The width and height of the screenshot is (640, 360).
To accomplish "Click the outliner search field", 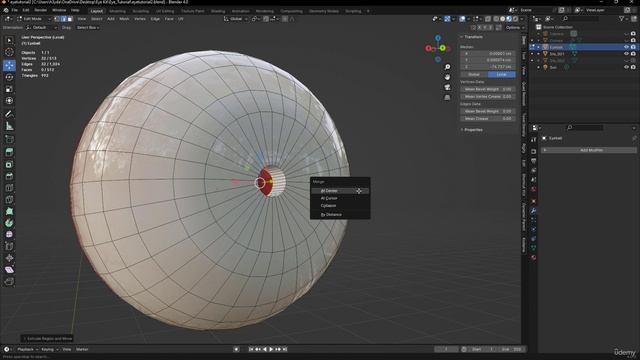I will pyautogui.click(x=580, y=19).
